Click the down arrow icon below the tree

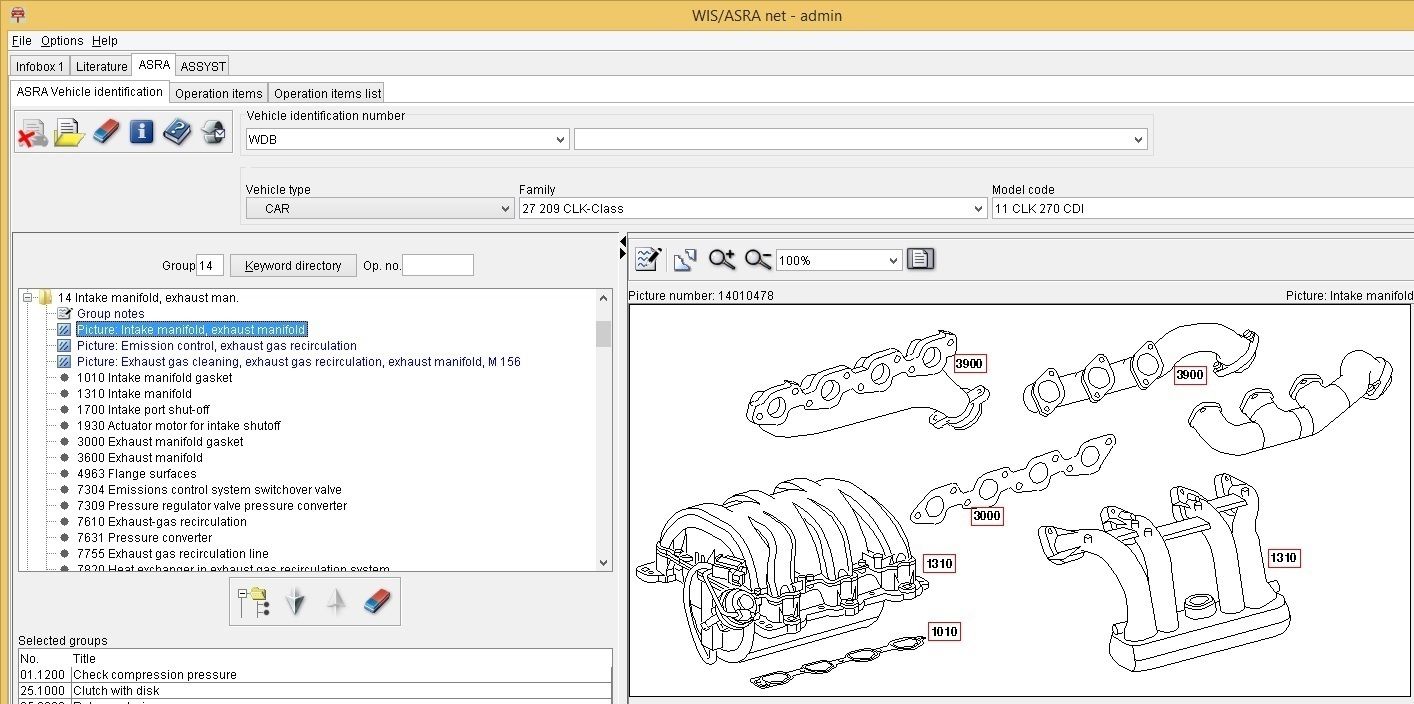point(295,601)
